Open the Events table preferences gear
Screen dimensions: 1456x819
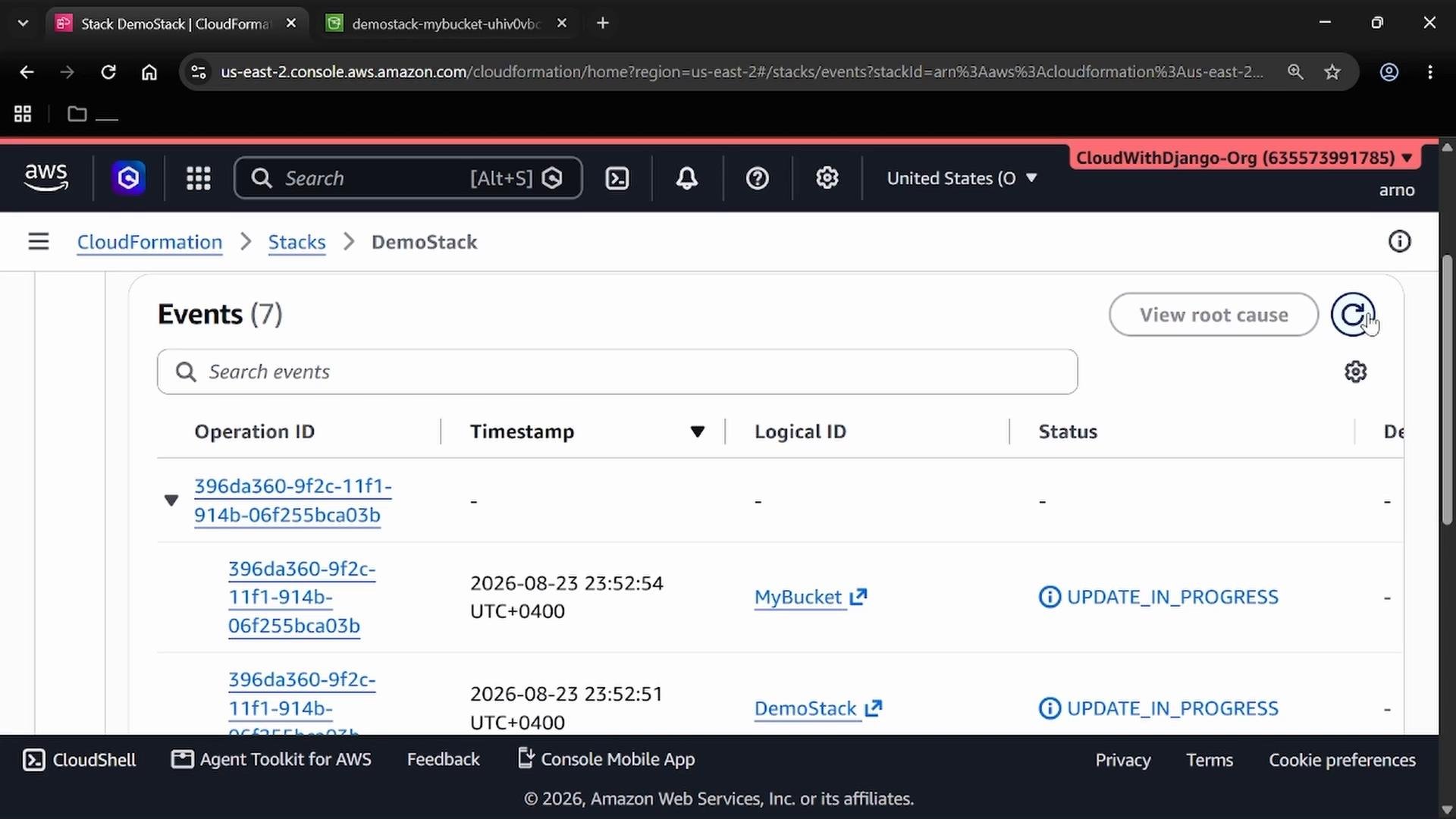point(1356,372)
